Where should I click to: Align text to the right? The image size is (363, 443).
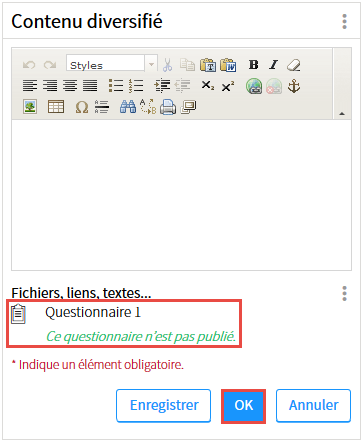click(x=50, y=86)
